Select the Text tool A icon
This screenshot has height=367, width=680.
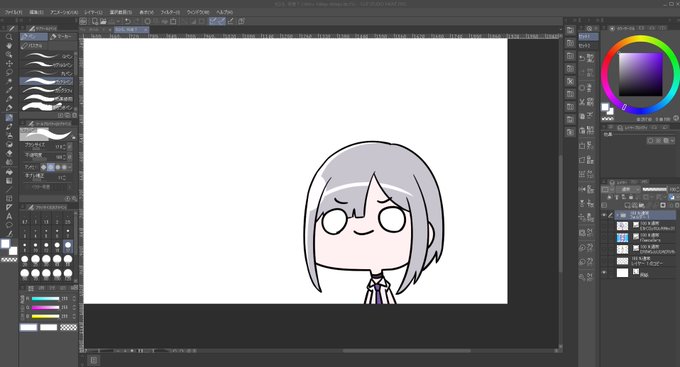[9, 216]
